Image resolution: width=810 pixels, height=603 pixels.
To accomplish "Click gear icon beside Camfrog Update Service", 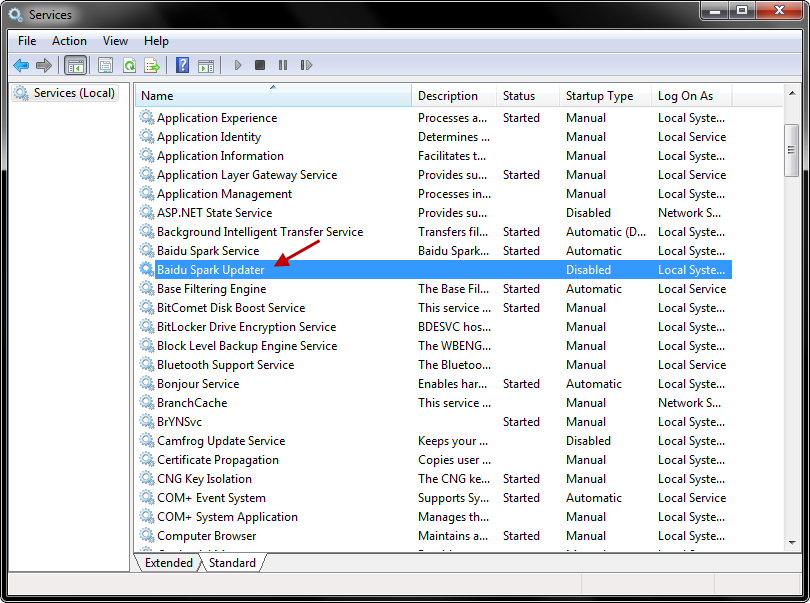I will click(x=147, y=440).
